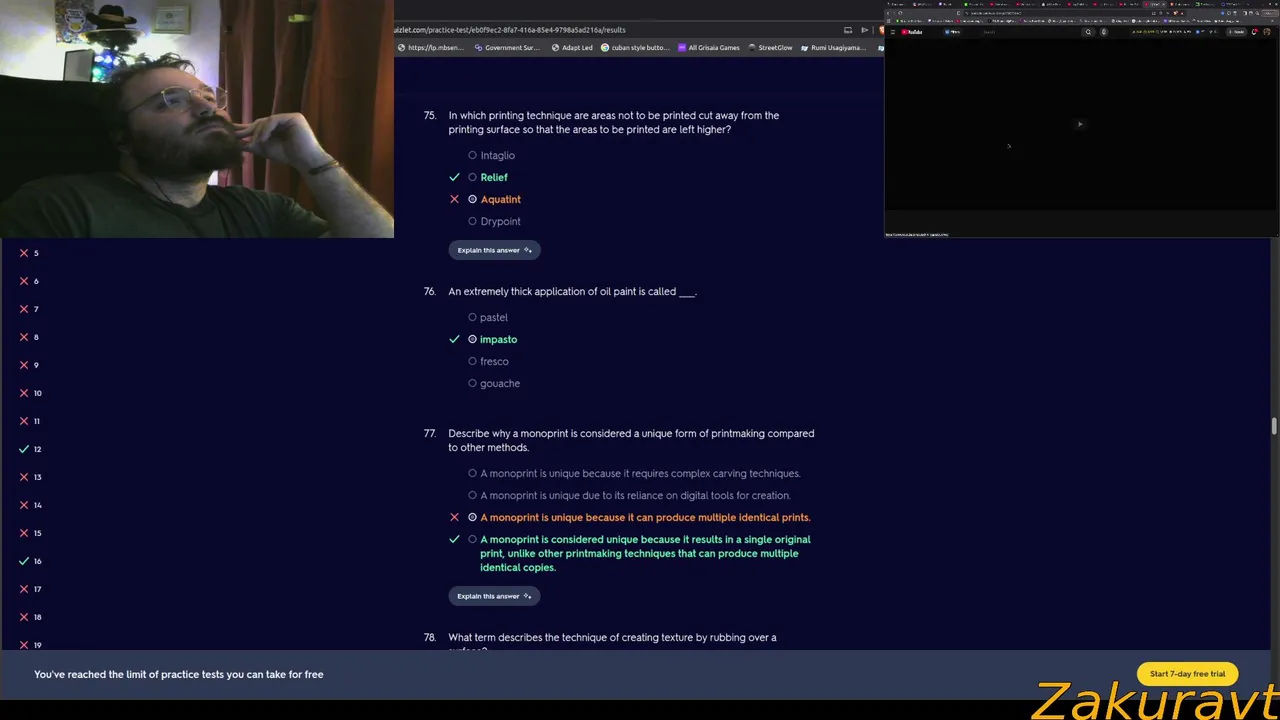Screen dimensions: 1280x720
Task: Jump to question 6 in sidebar
Action: 30,281
